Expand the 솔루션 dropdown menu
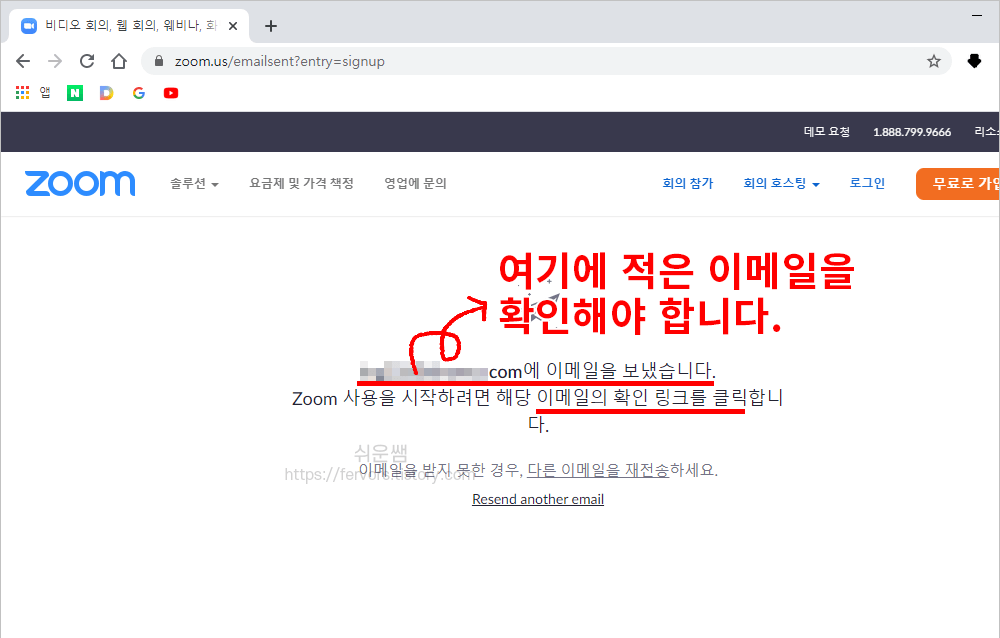 tap(194, 184)
